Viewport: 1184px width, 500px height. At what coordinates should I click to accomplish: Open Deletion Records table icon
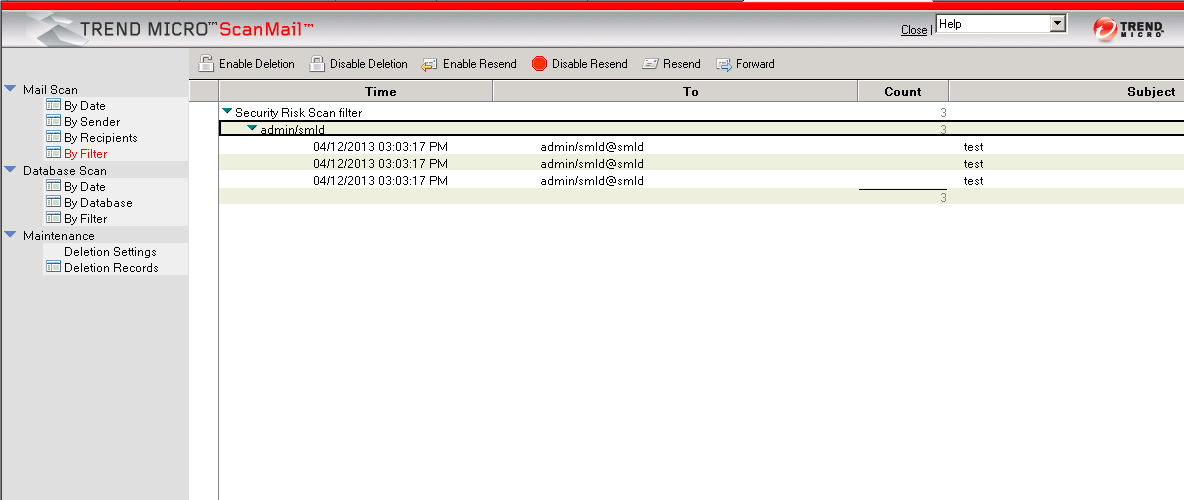click(x=54, y=267)
